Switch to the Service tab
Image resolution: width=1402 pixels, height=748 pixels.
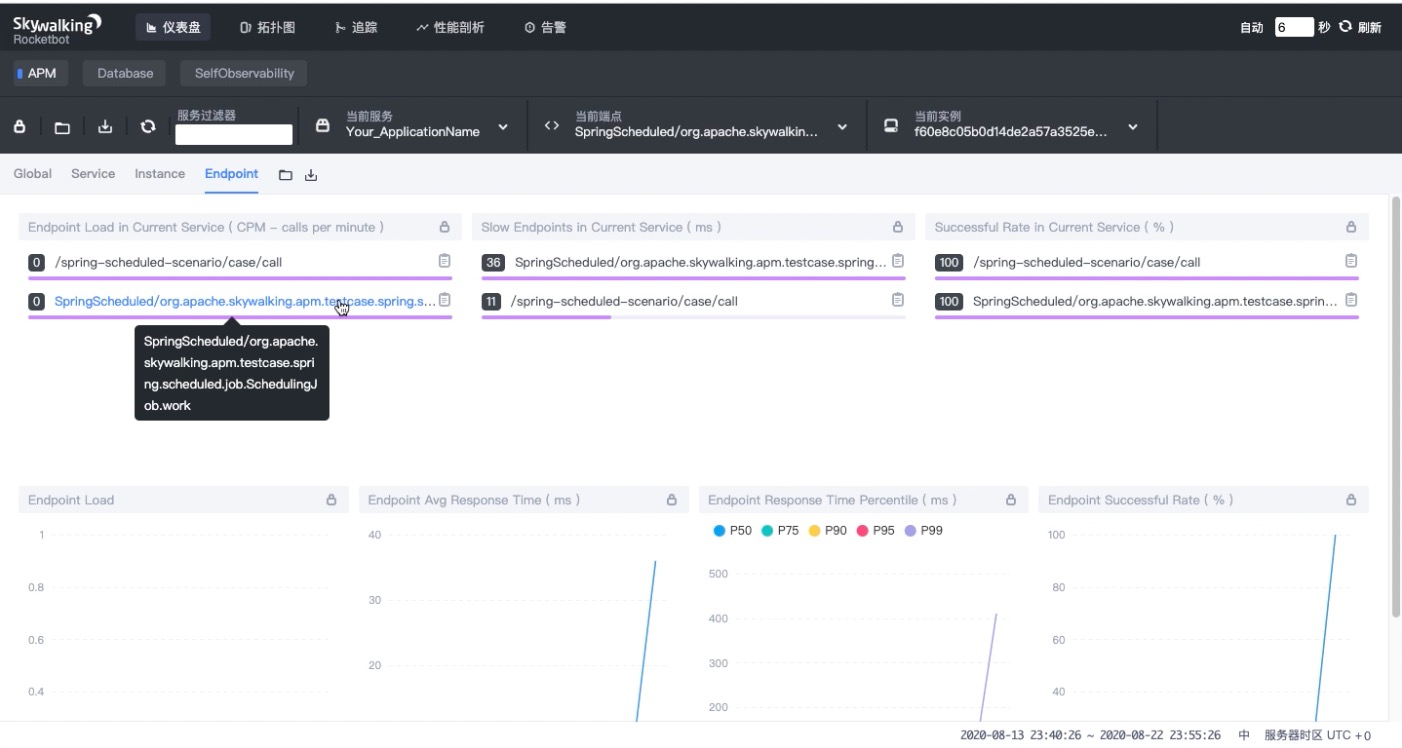pyautogui.click(x=93, y=174)
